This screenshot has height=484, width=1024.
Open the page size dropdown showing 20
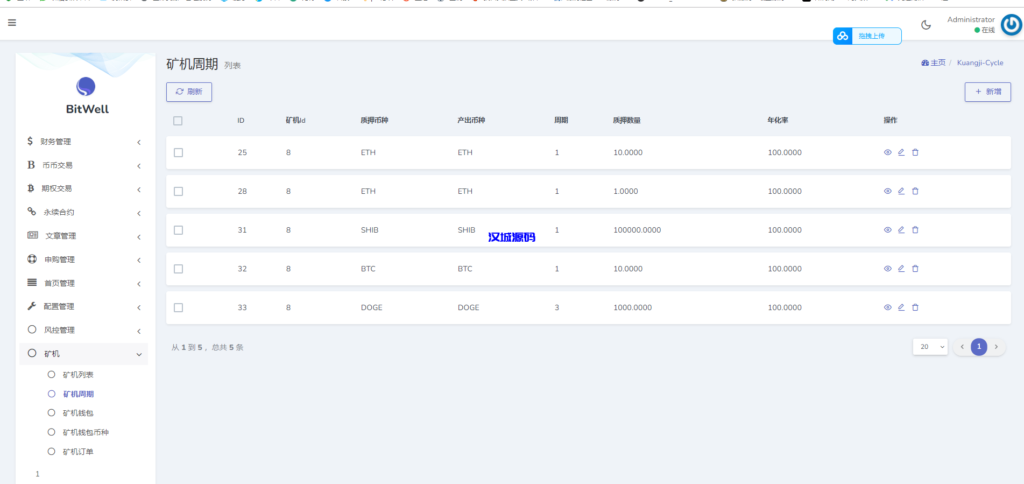tap(929, 347)
